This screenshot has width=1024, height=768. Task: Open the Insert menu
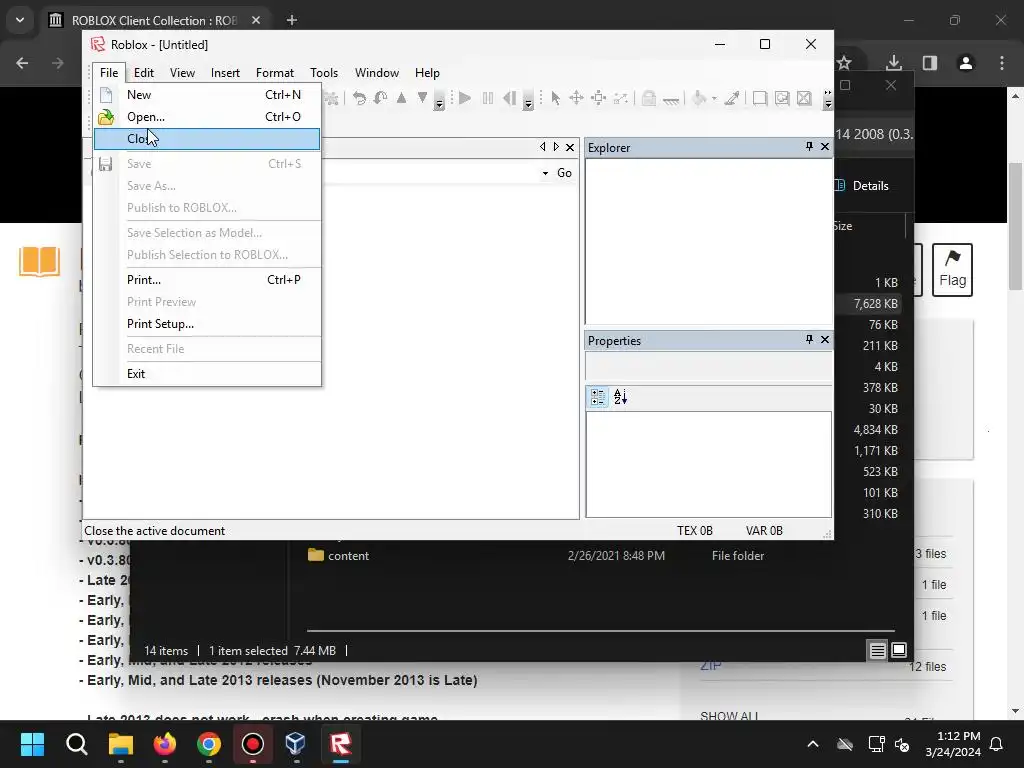[x=225, y=72]
